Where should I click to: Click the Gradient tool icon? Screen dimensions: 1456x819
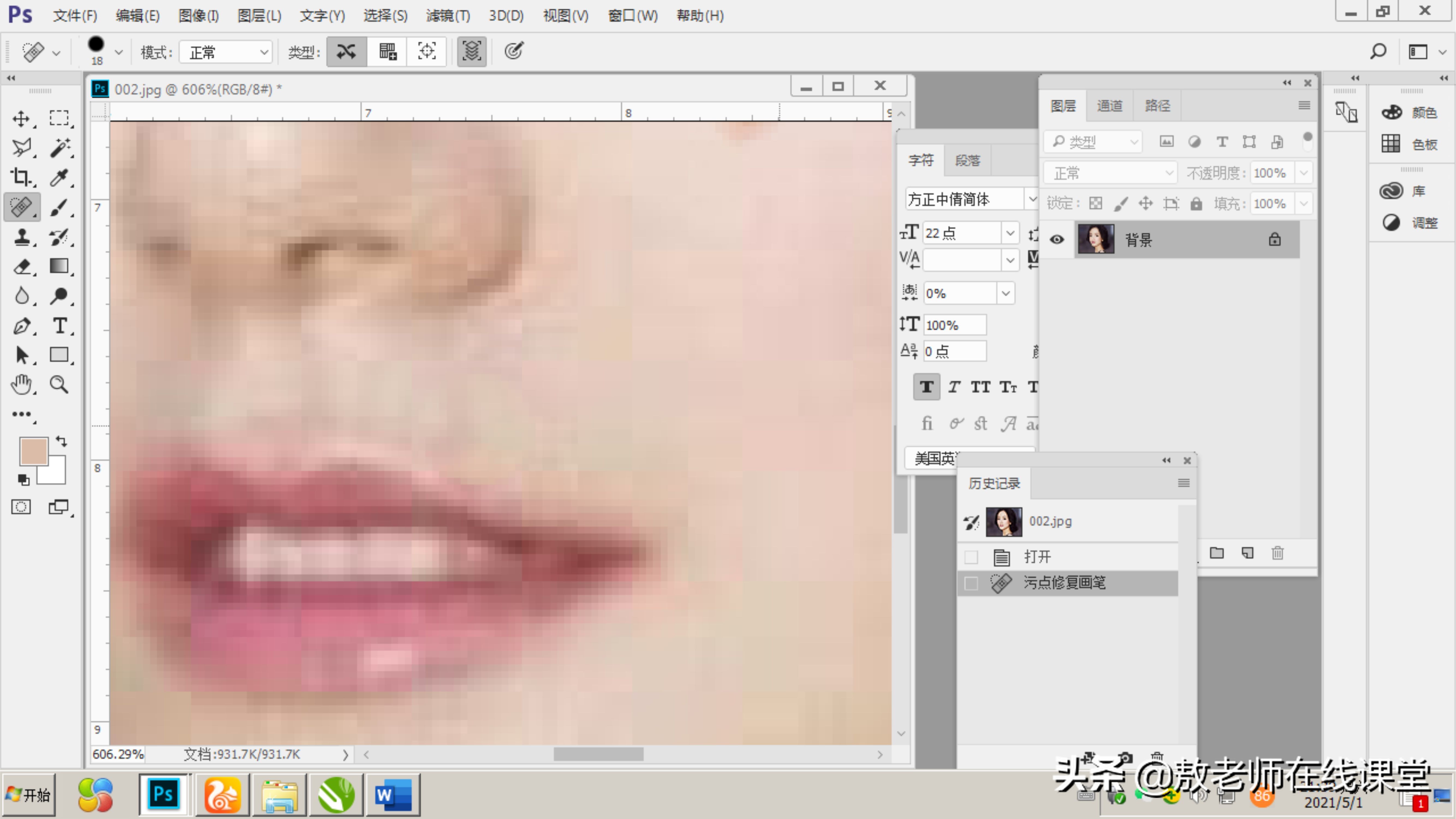(x=59, y=266)
